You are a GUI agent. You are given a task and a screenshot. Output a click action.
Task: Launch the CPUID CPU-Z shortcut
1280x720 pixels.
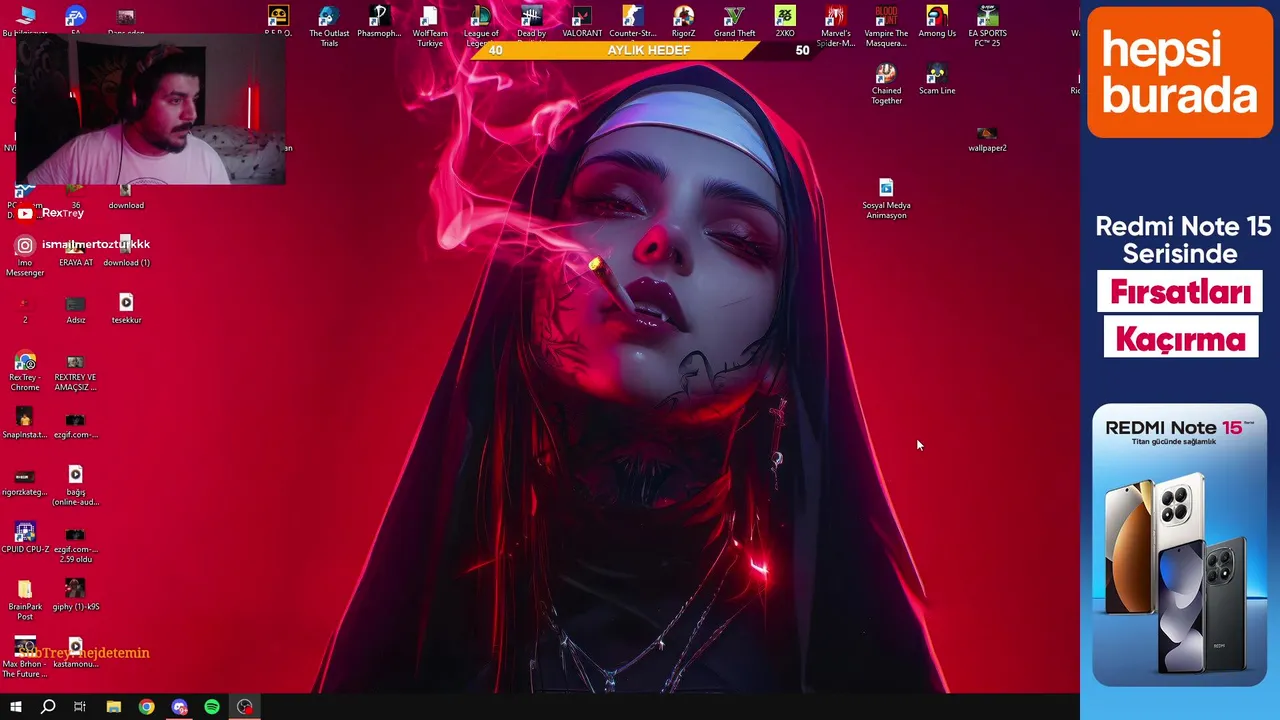25,538
